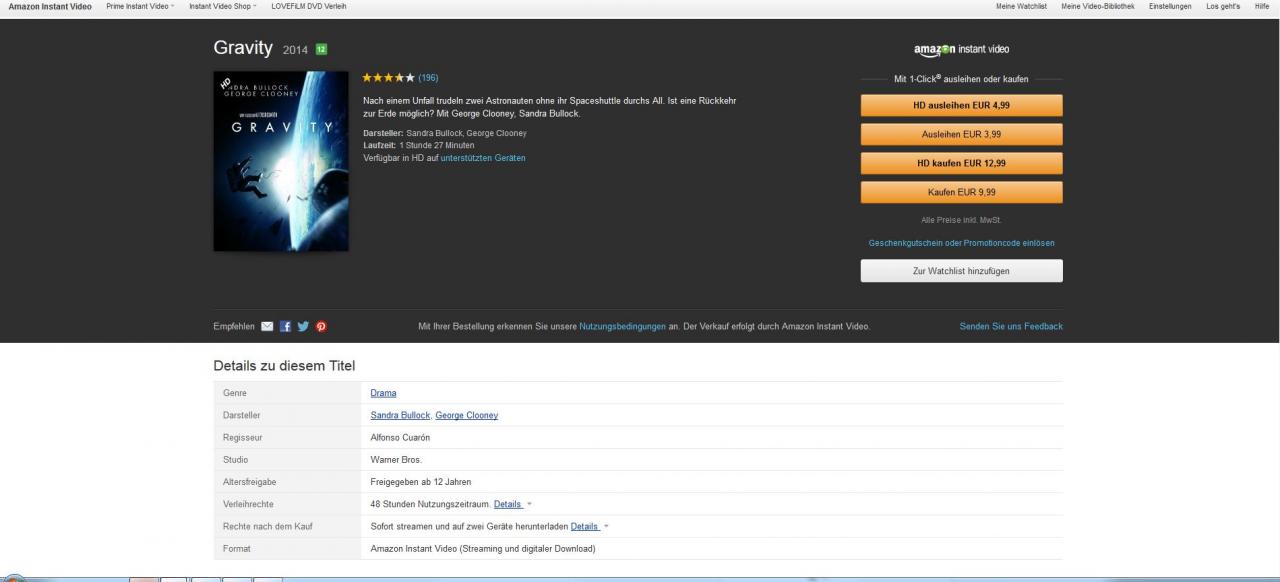Open the George Clooney actor link

466,415
